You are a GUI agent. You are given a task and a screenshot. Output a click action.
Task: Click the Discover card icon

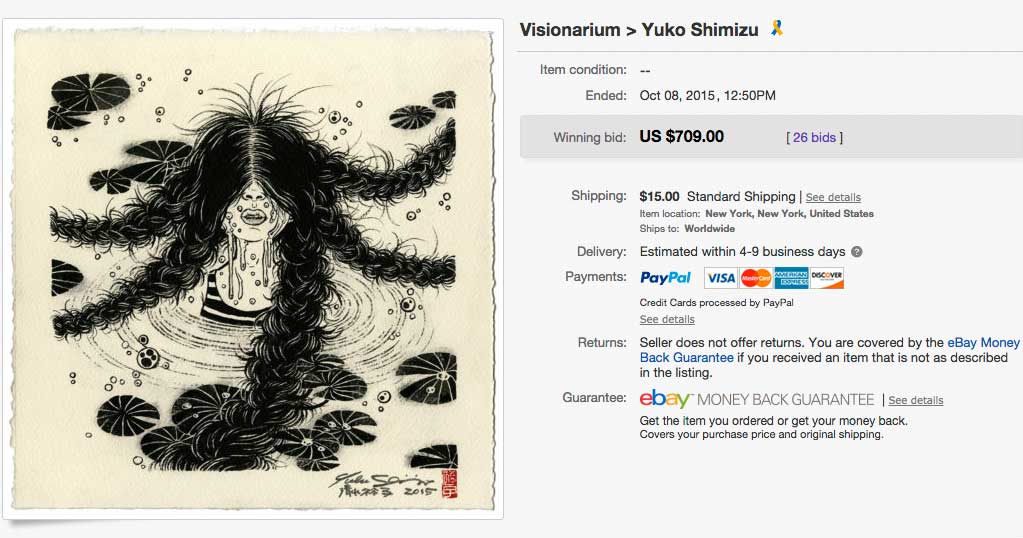[827, 278]
